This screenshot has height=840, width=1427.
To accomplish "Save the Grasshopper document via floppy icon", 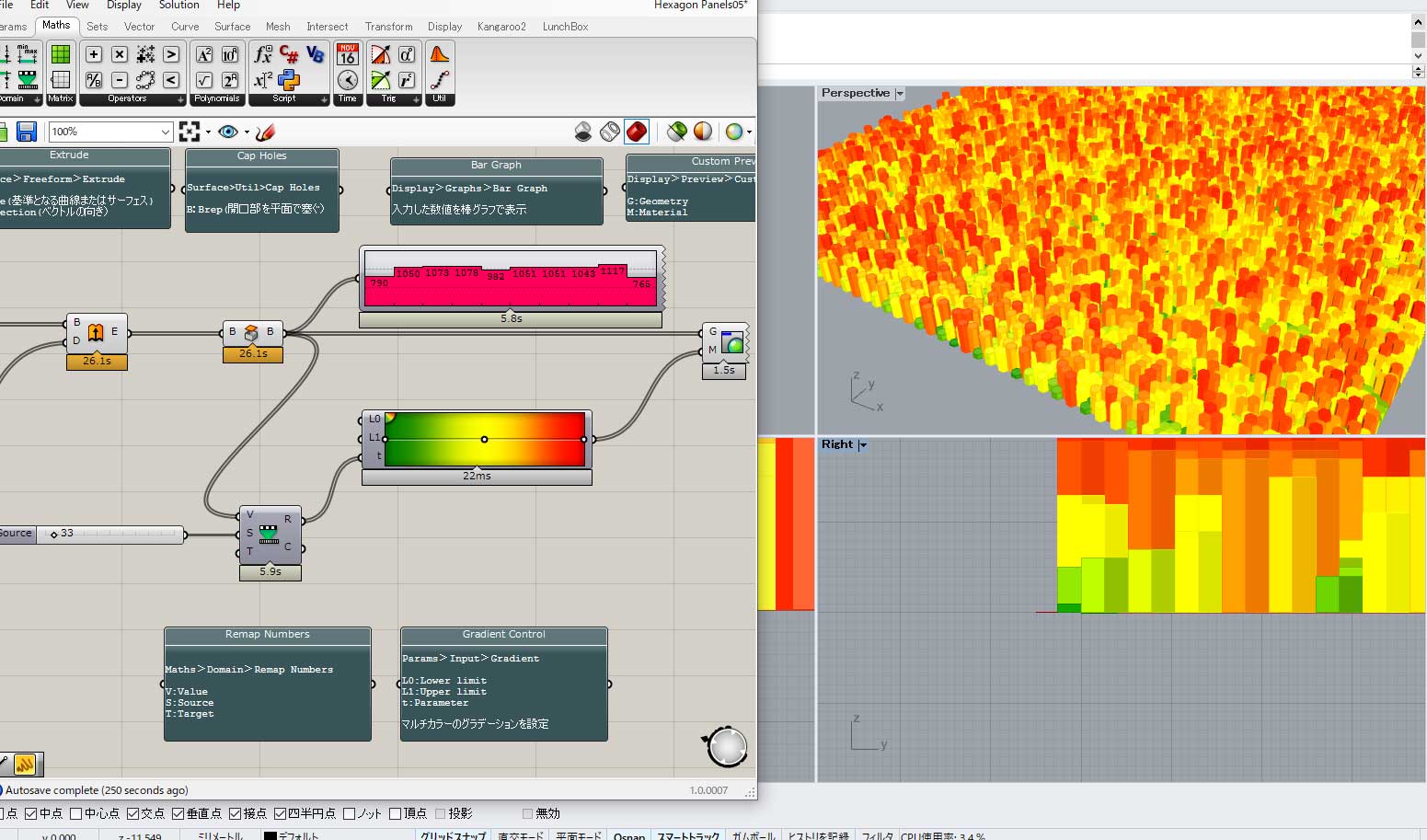I will pyautogui.click(x=27, y=132).
